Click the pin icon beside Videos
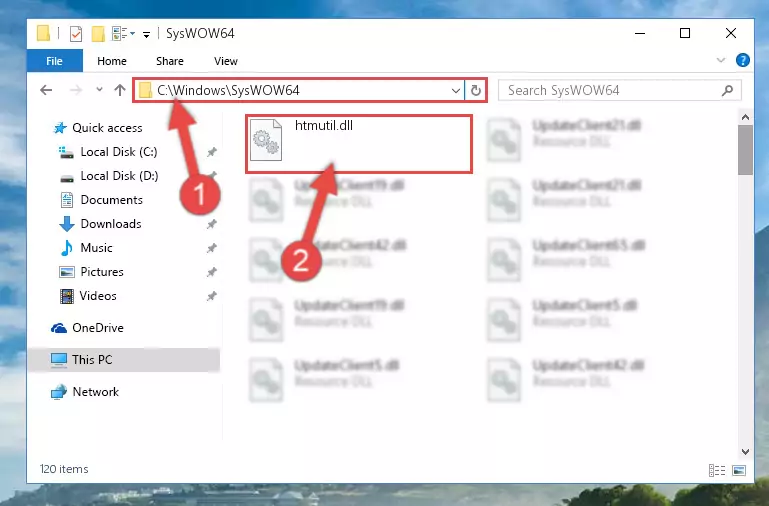769x506 pixels. point(211,296)
